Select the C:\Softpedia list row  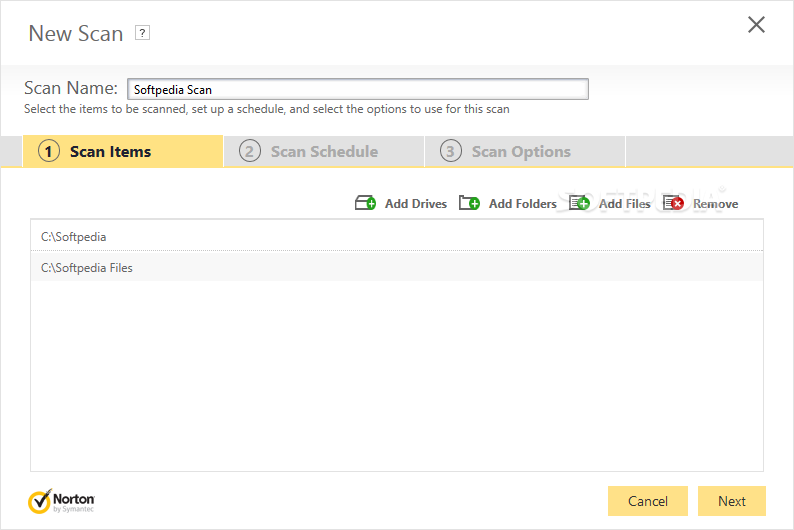point(397,236)
